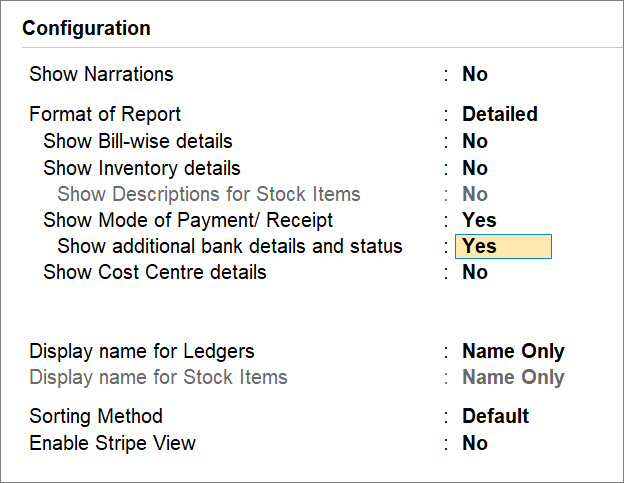The width and height of the screenshot is (624, 483).
Task: Select the Format of Report label
Action: (105, 115)
